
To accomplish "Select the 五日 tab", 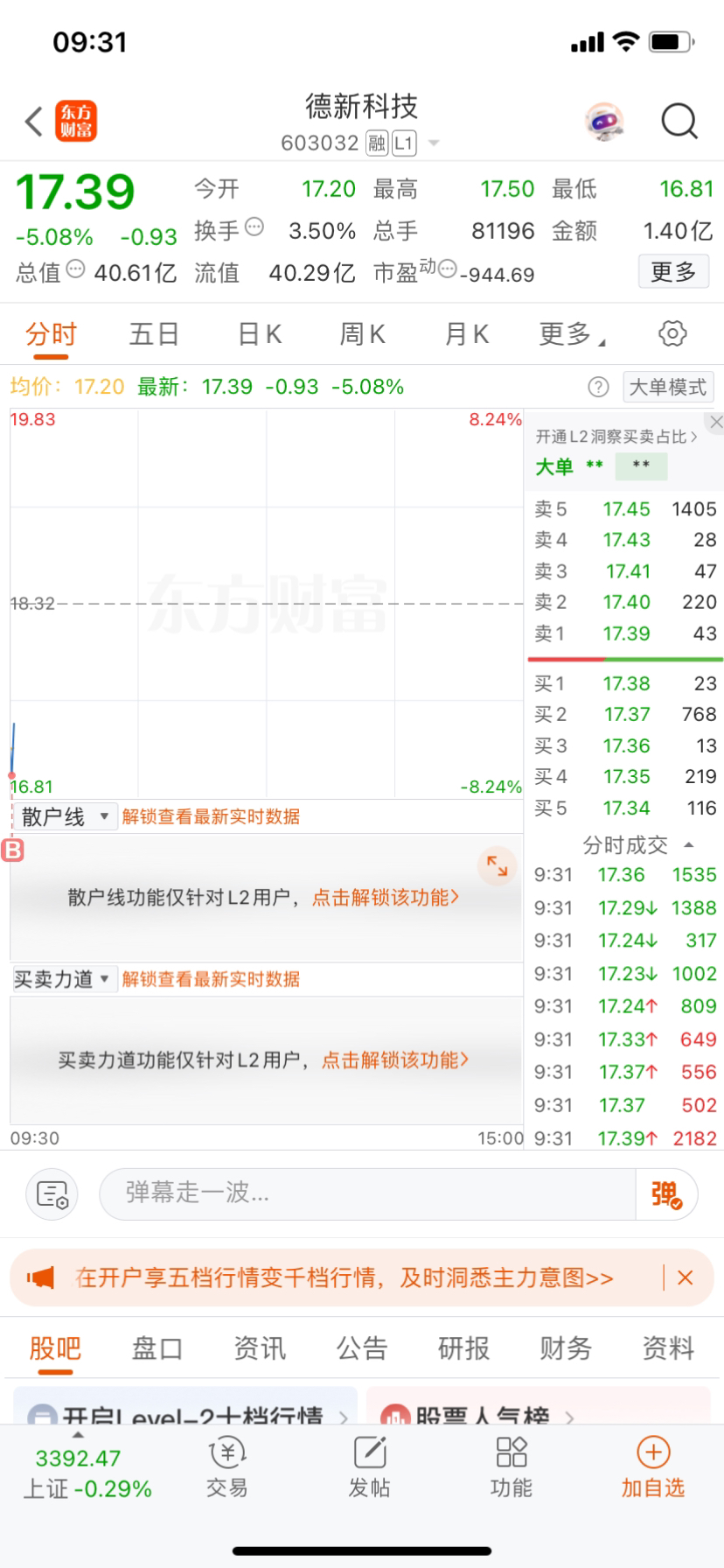I will (x=154, y=334).
